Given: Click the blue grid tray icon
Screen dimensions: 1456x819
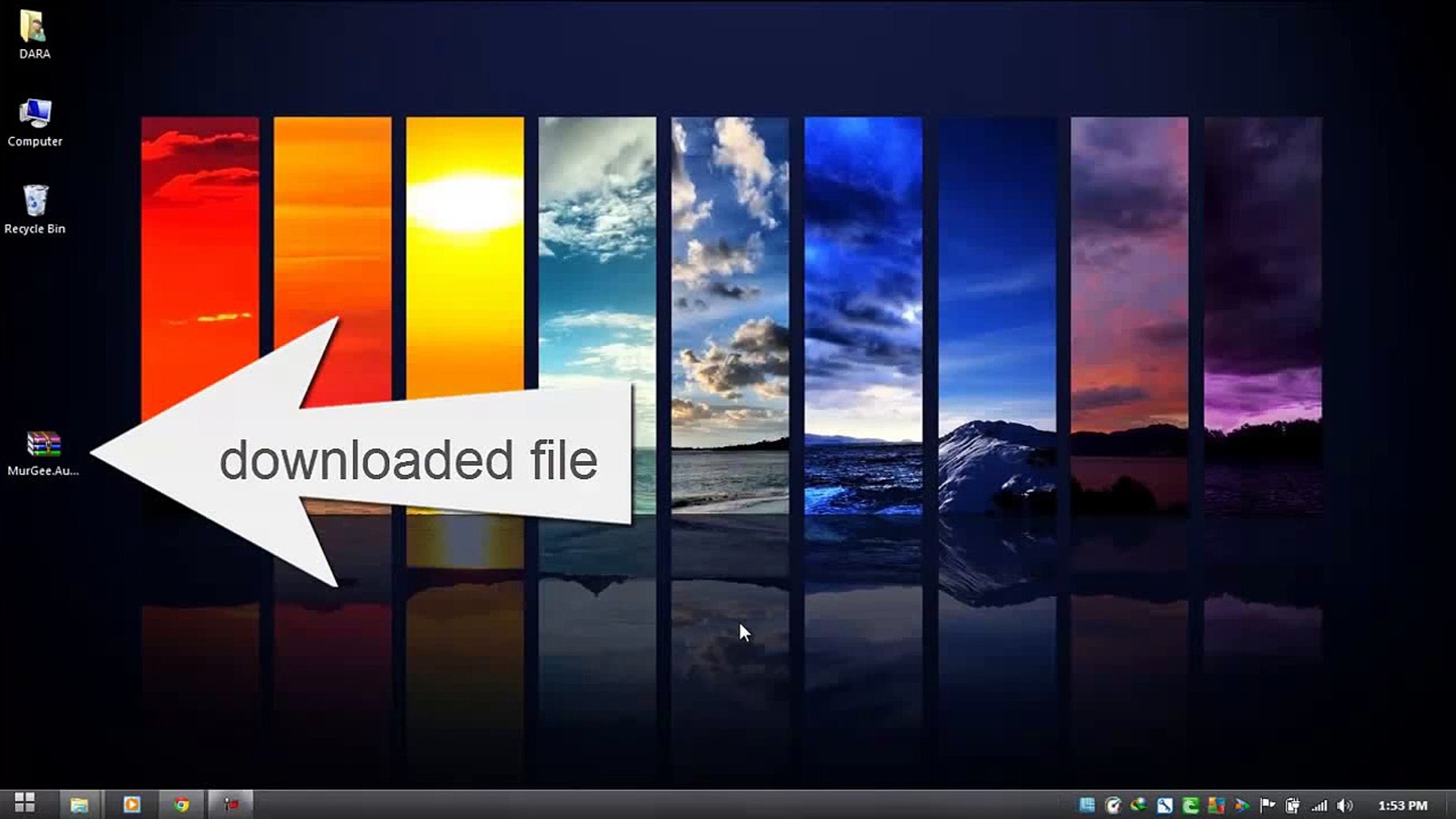Looking at the screenshot, I should [x=1087, y=805].
